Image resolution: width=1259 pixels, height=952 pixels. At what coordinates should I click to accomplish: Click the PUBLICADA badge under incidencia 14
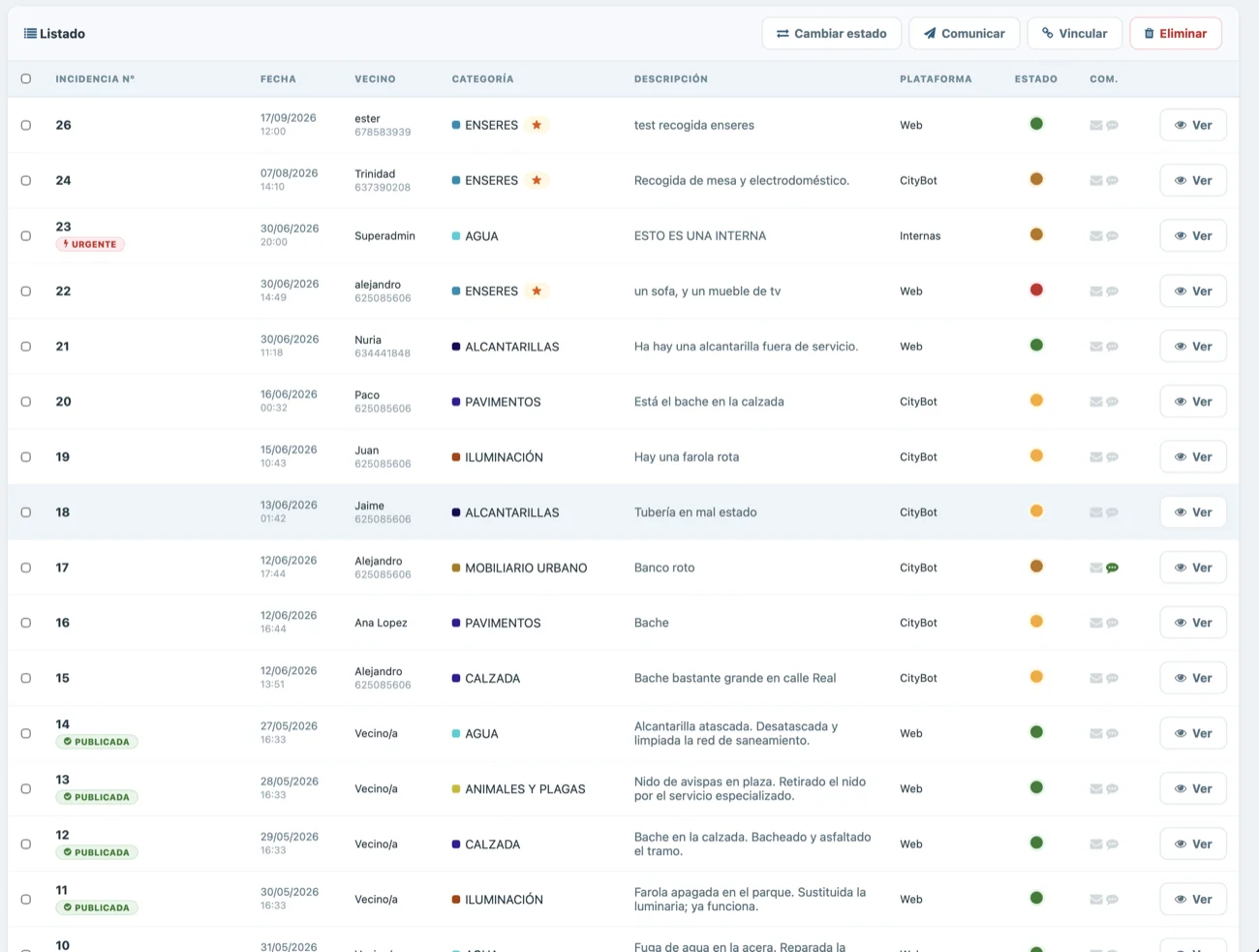pyautogui.click(x=97, y=742)
